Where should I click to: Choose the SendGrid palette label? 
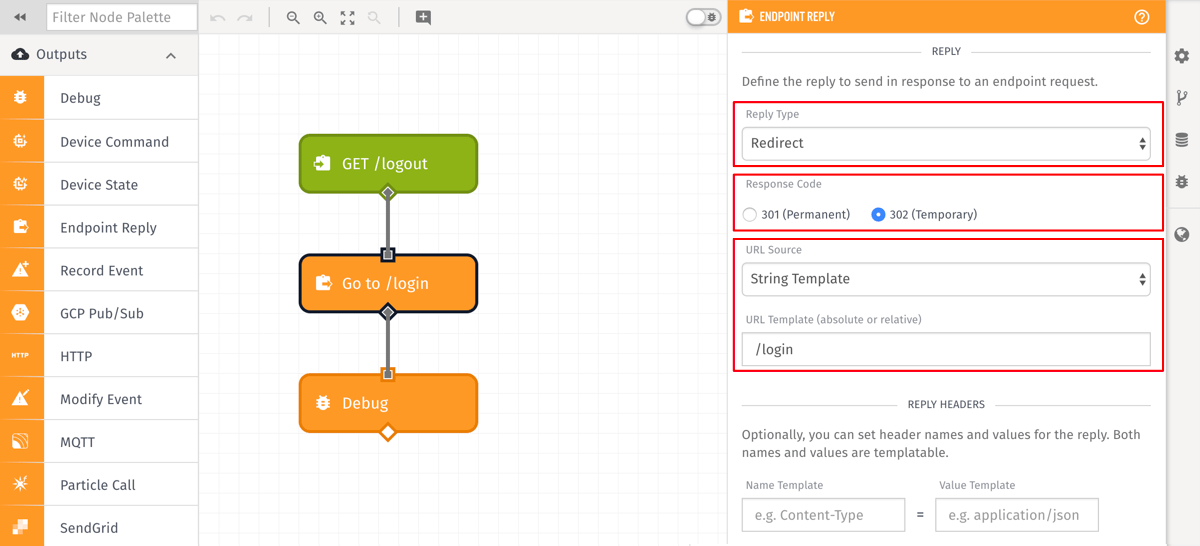[x=89, y=528]
